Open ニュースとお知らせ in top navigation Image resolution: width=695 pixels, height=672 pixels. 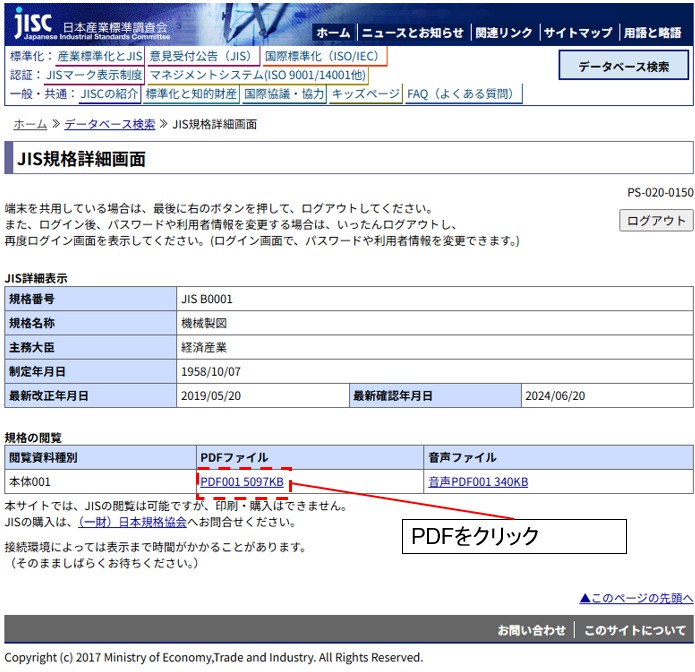(413, 33)
